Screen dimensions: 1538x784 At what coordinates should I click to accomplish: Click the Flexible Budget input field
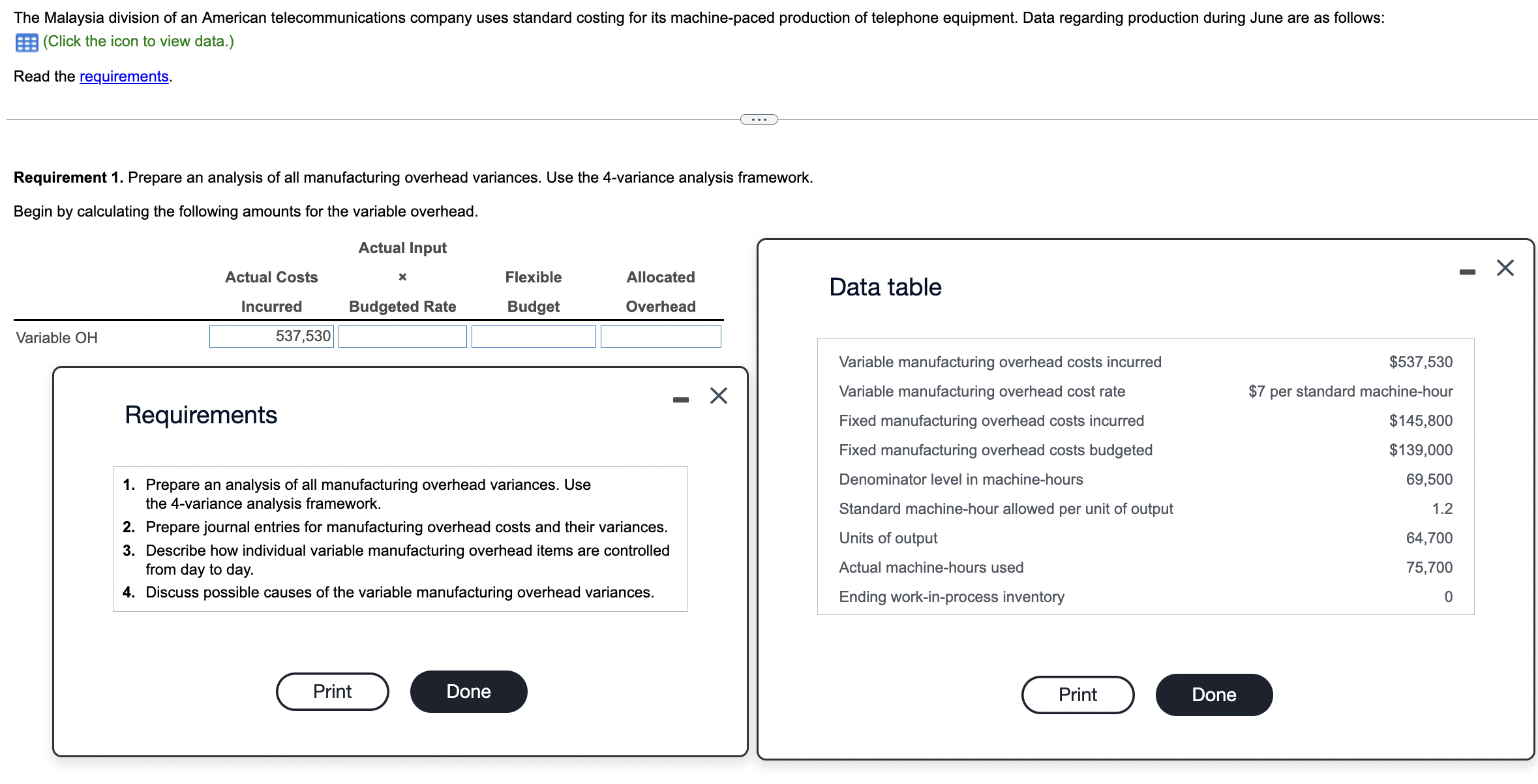pos(534,336)
